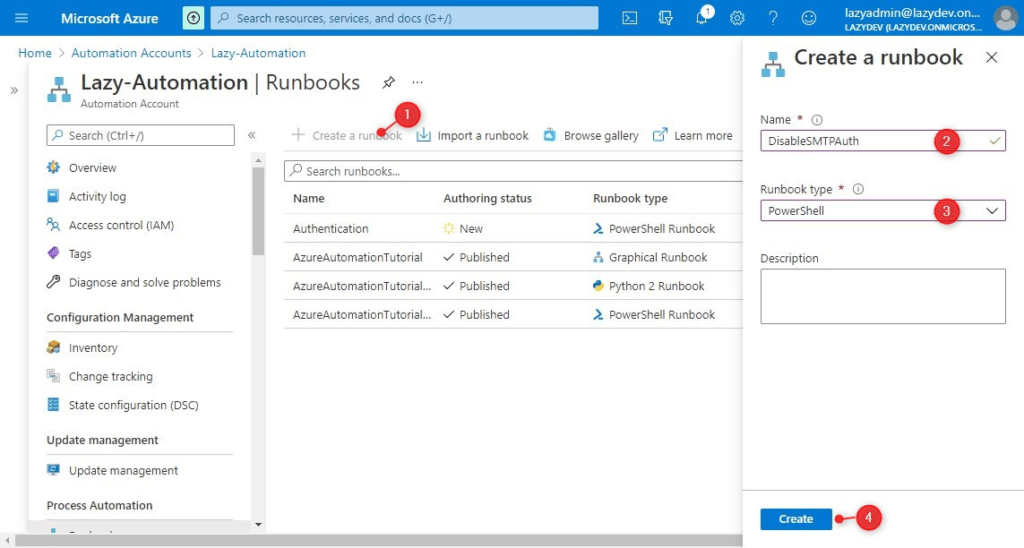
Task: Click the Search runbooks field
Action: click(513, 171)
